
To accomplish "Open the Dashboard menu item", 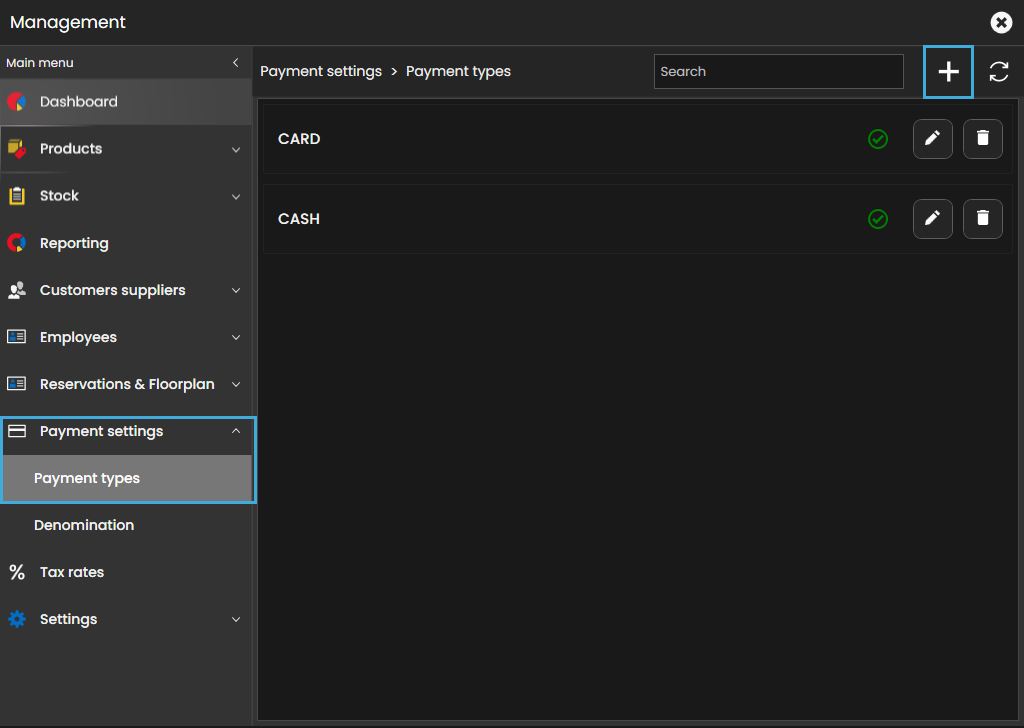I will pos(78,102).
